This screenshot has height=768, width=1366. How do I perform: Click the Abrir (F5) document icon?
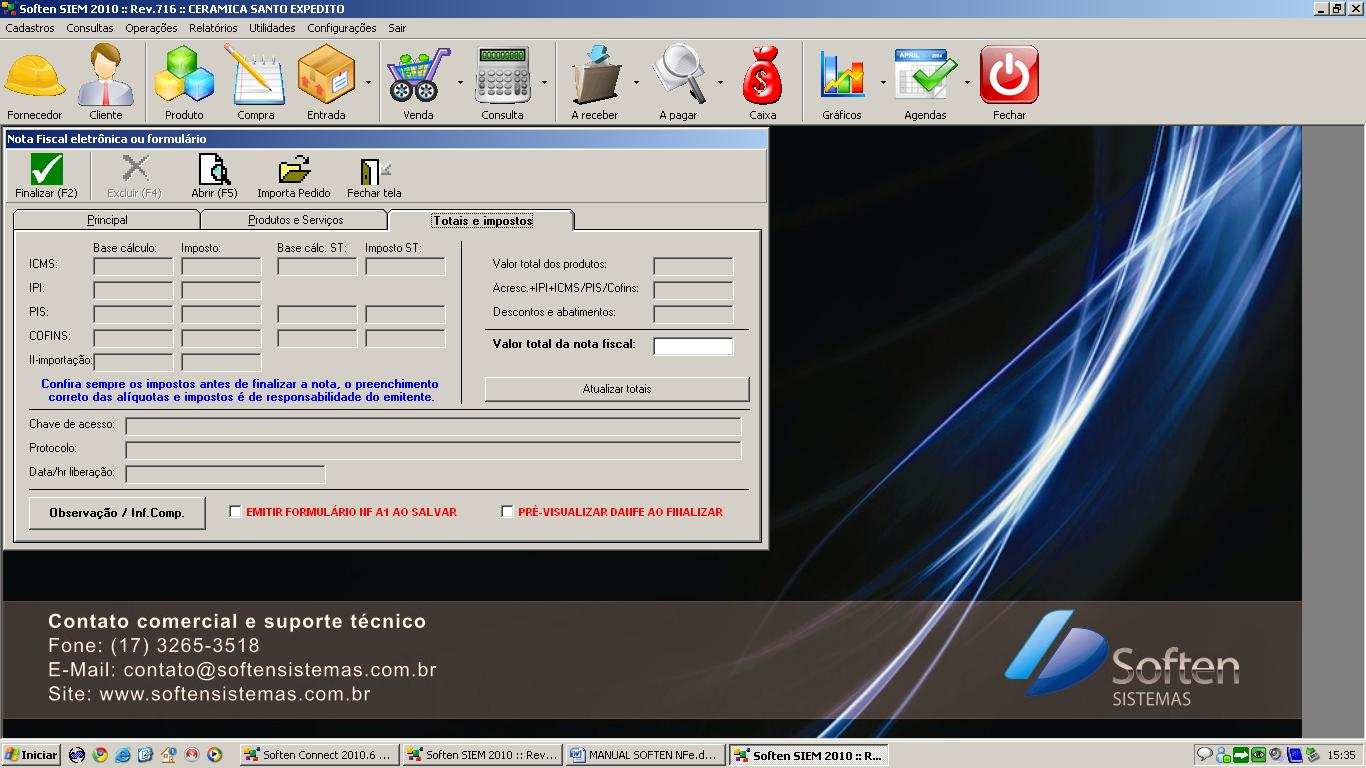[214, 170]
